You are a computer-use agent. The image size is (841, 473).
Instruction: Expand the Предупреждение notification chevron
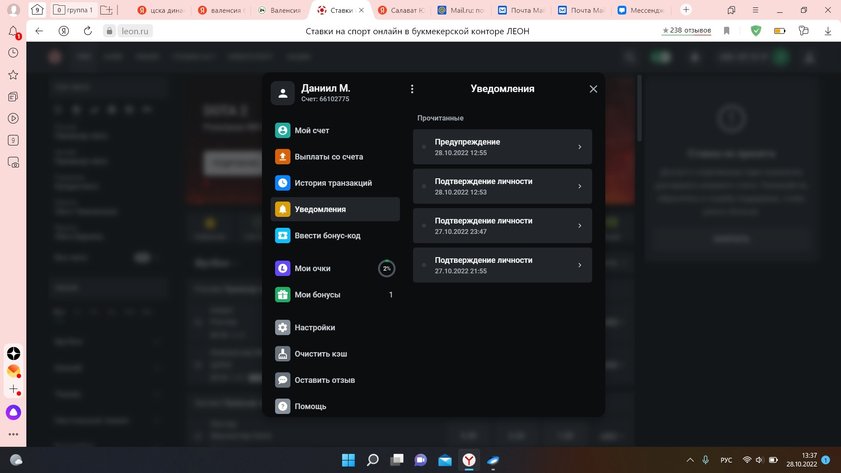[579, 147]
